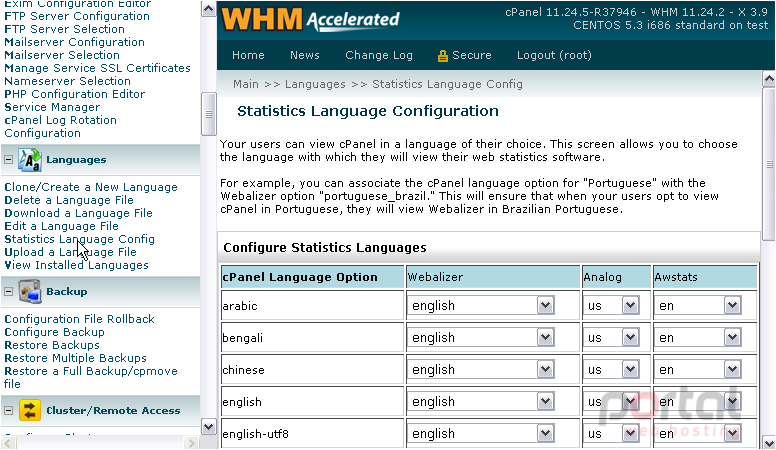Open Download a Language File
The width and height of the screenshot is (776, 450).
tap(78, 213)
